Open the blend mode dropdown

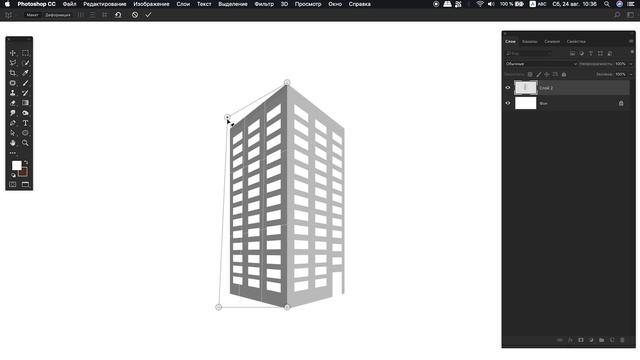pos(541,64)
